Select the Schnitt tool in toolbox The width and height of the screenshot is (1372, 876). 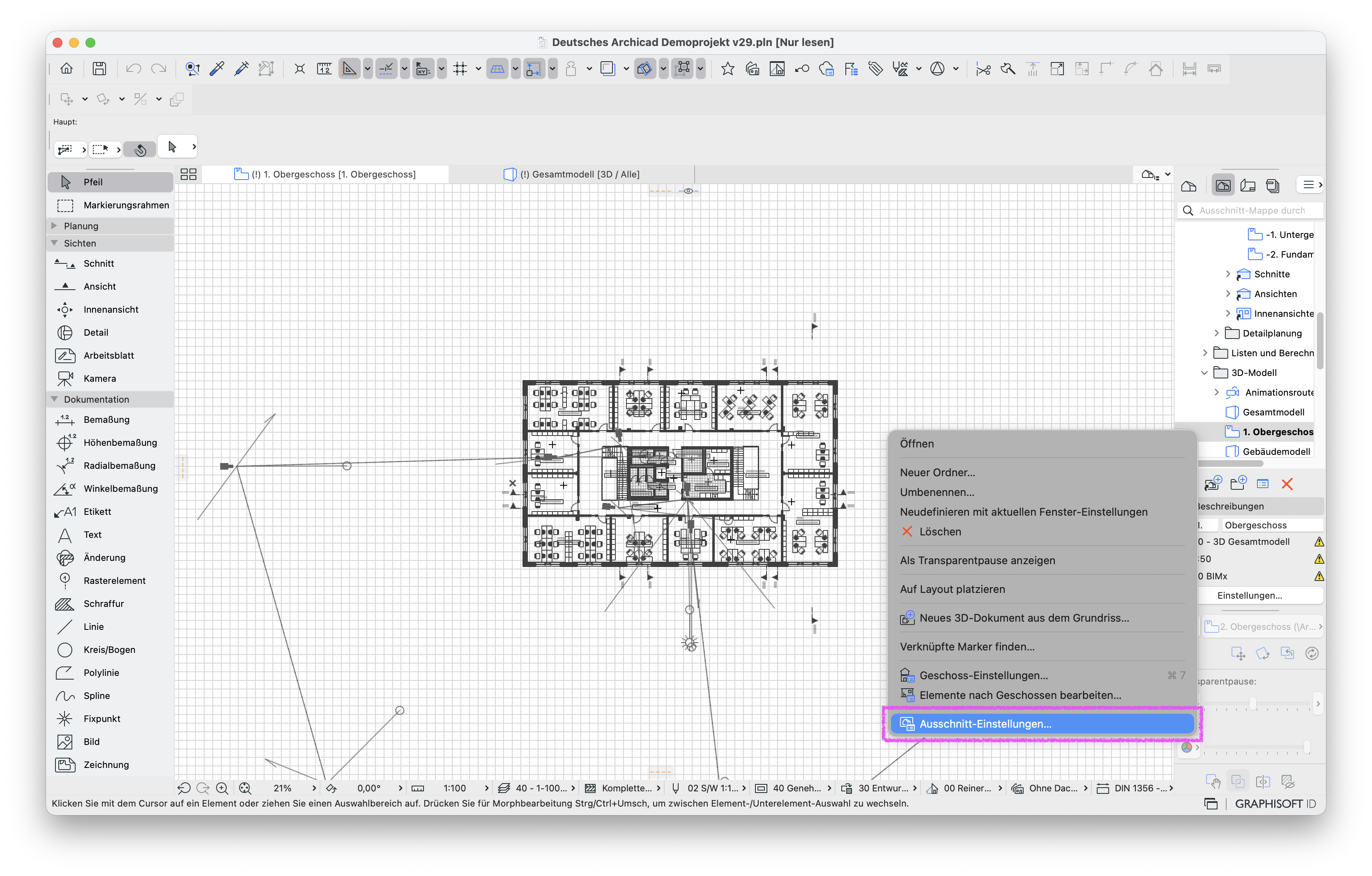110,263
